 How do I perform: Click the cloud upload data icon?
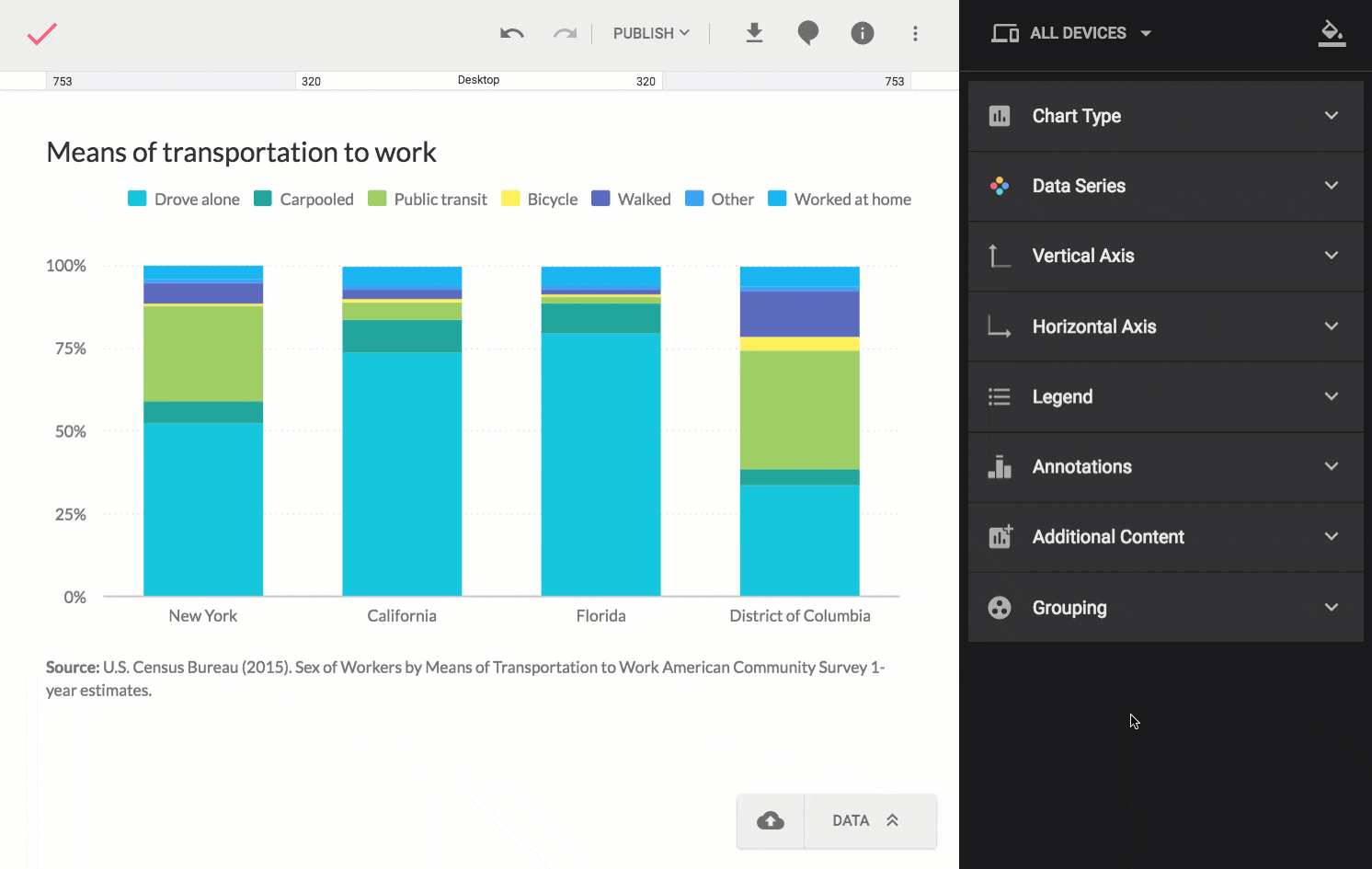771,820
